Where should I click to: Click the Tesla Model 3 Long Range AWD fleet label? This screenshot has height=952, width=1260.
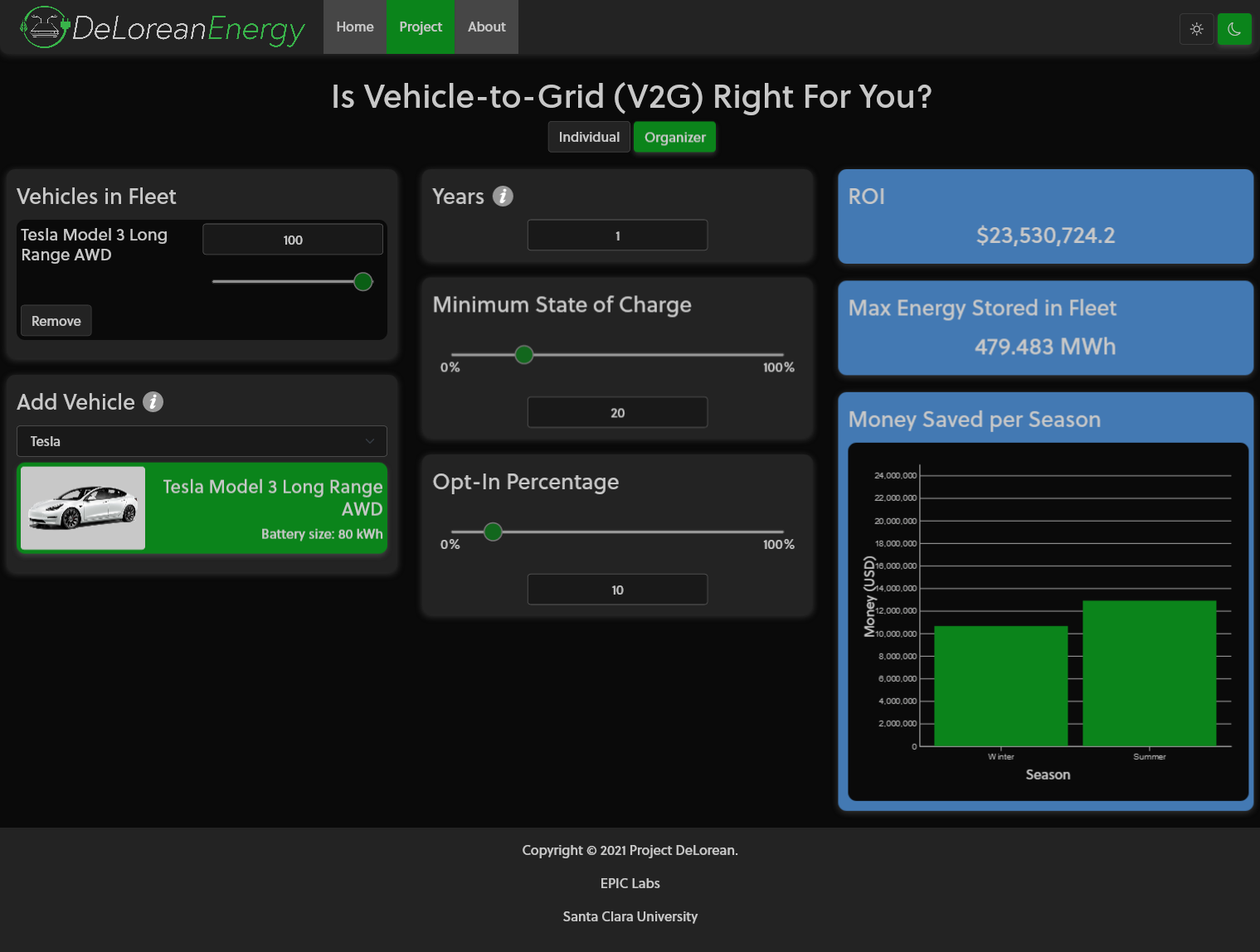(x=94, y=245)
